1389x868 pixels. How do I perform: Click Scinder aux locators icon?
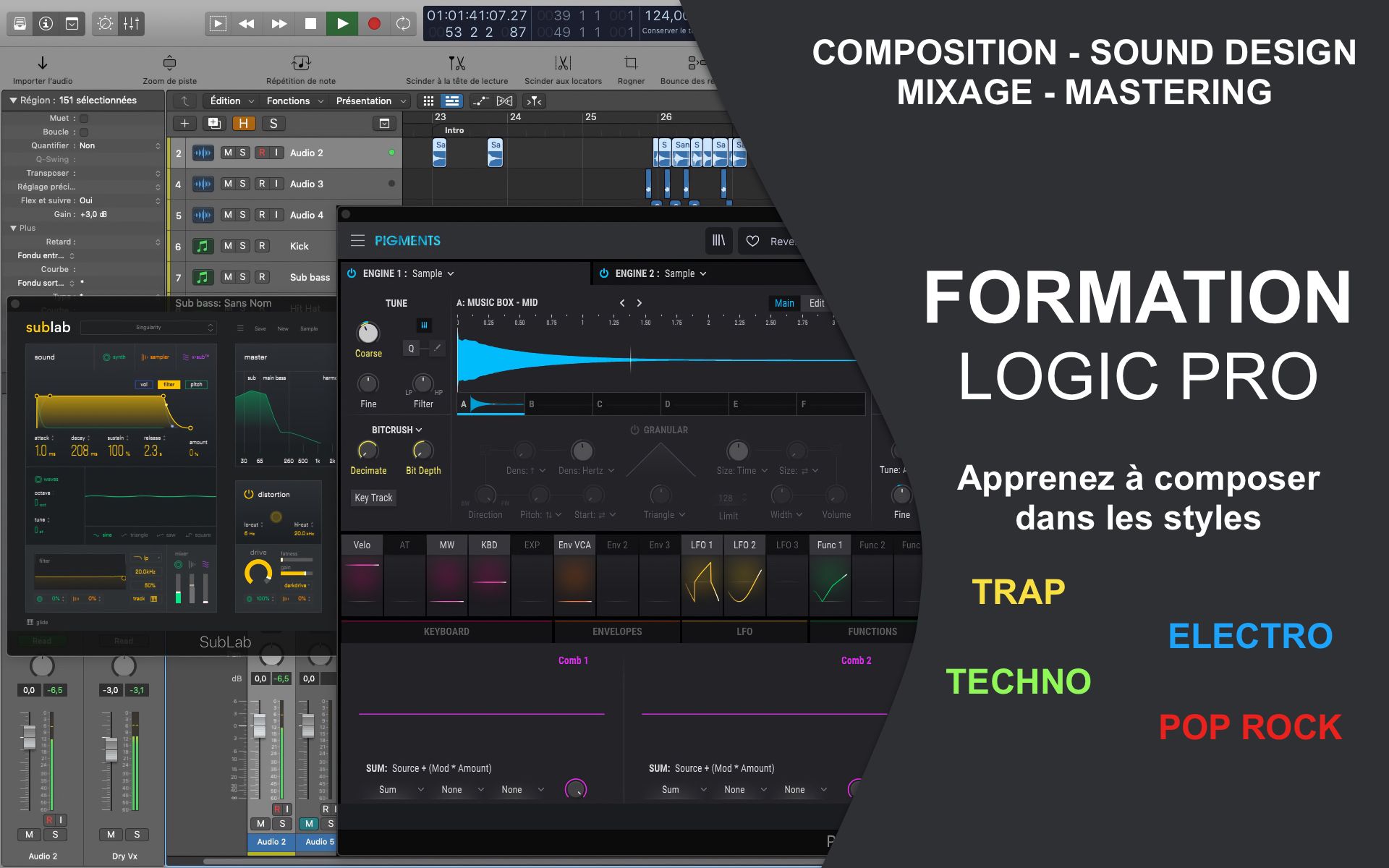(563, 64)
